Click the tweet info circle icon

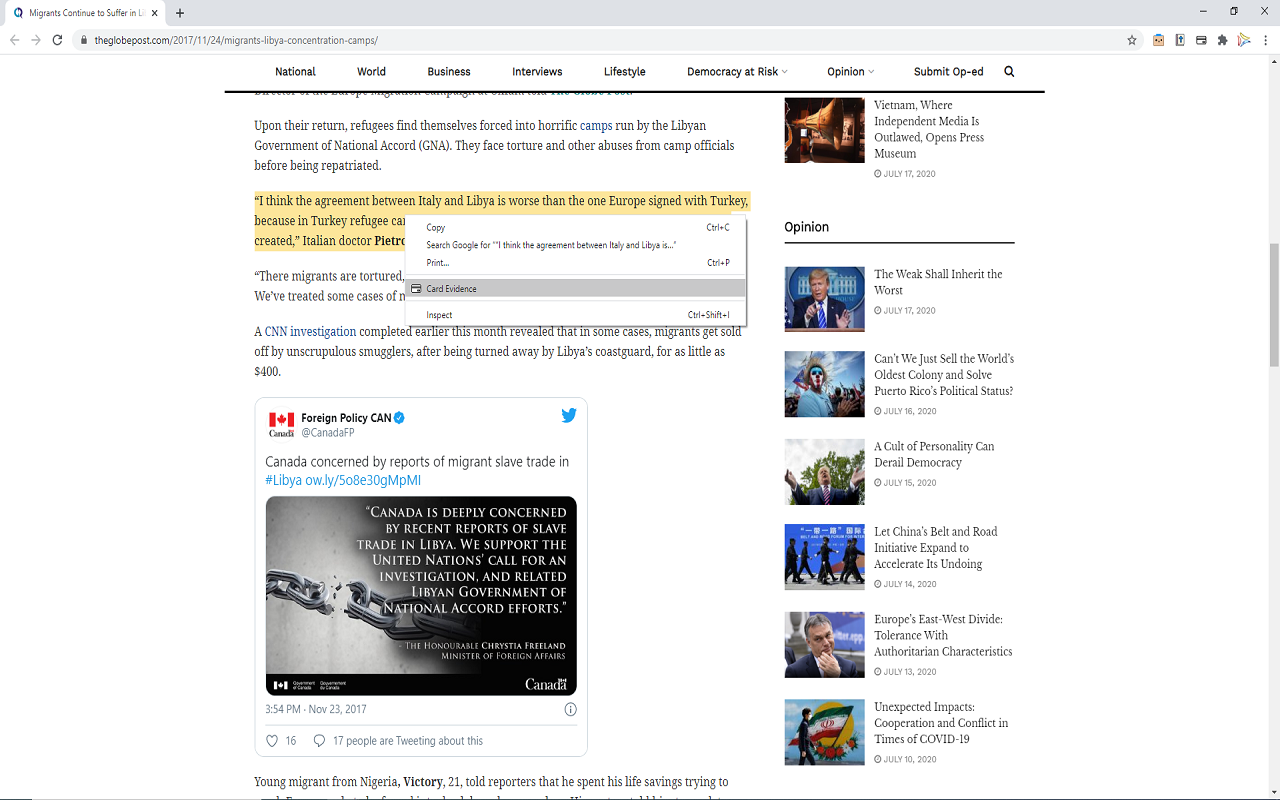(x=570, y=709)
